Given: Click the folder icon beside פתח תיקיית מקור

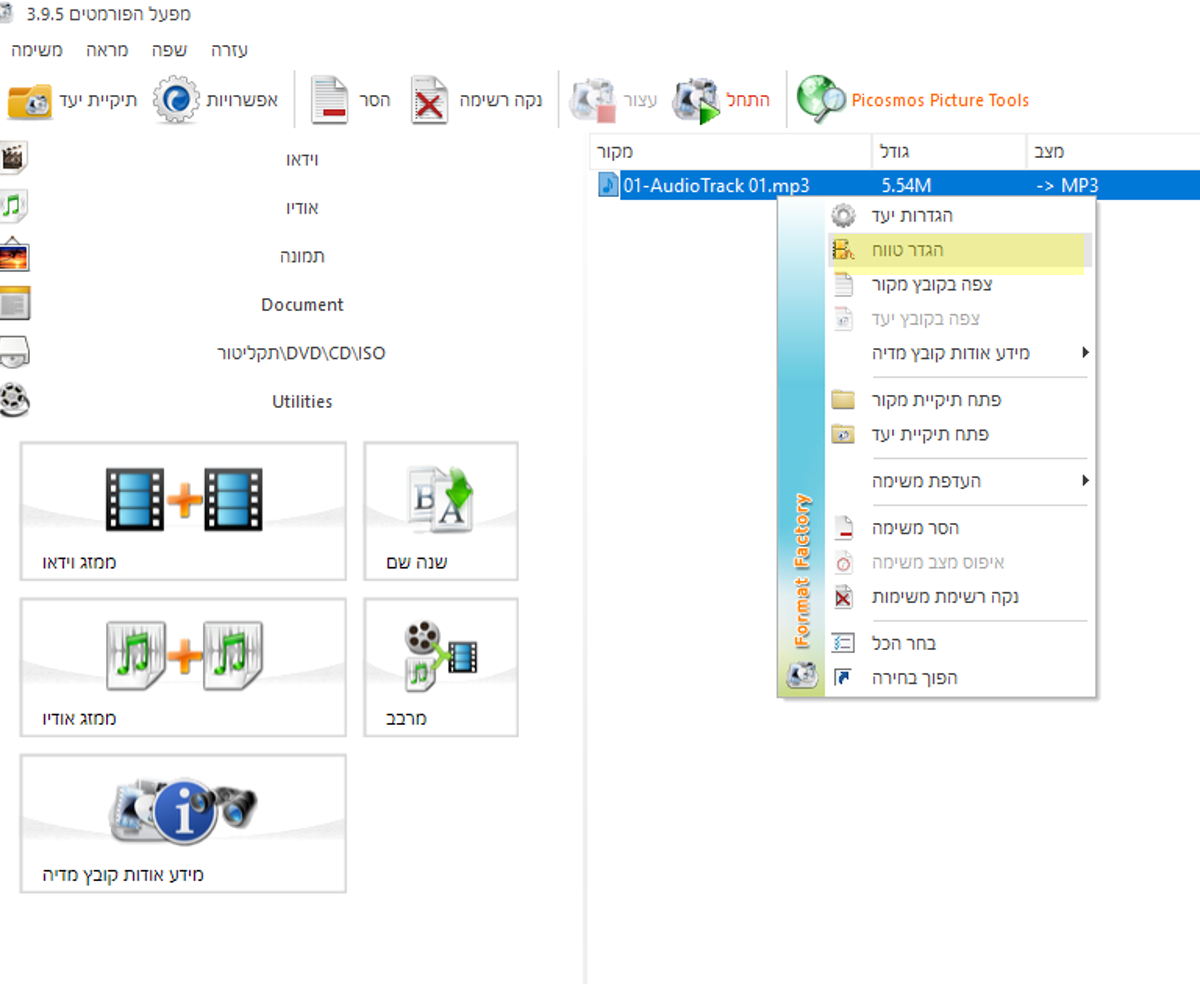Looking at the screenshot, I should click(x=844, y=400).
